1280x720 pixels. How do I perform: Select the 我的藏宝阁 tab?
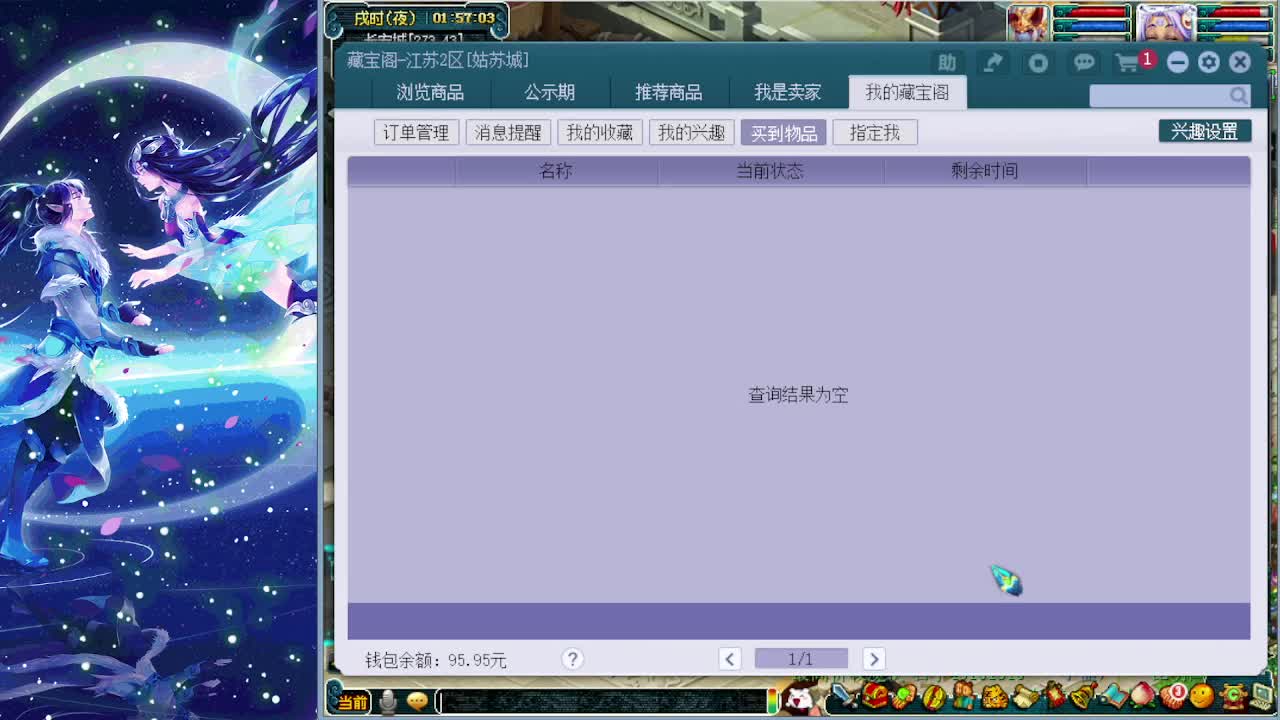click(x=907, y=92)
